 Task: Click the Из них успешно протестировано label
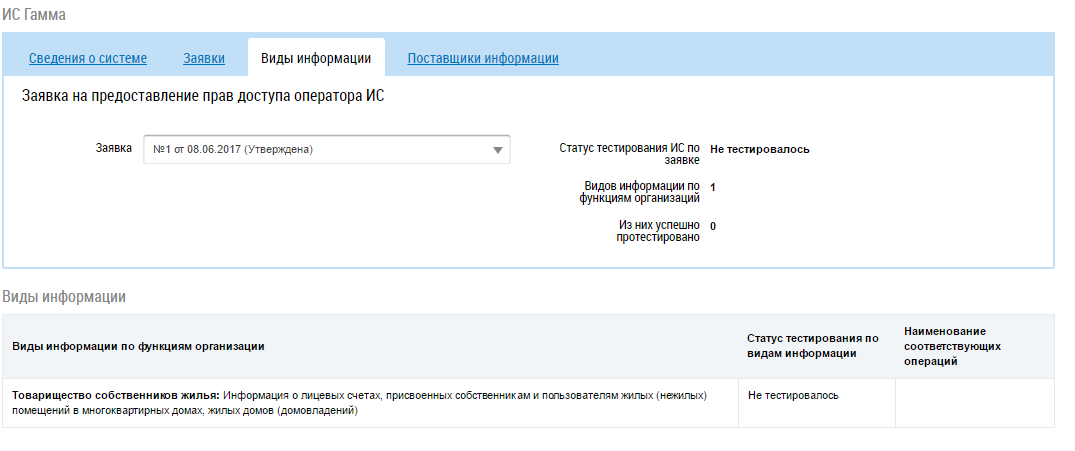coord(658,232)
